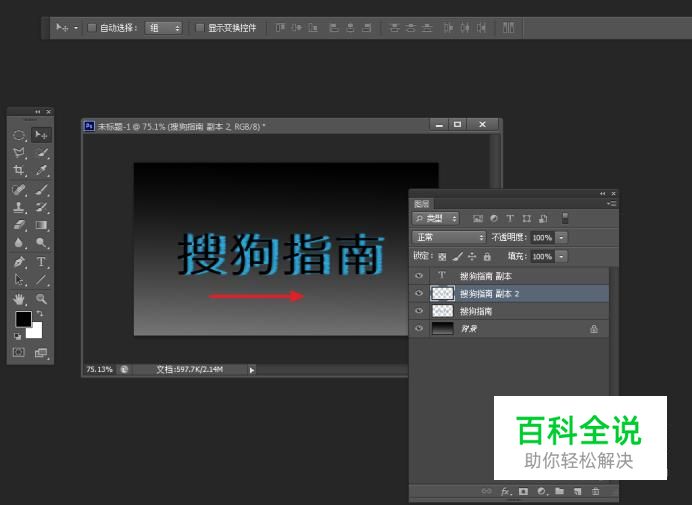The width and height of the screenshot is (692, 505).
Task: Open the 类型 filter dropdown
Action: tap(436, 218)
